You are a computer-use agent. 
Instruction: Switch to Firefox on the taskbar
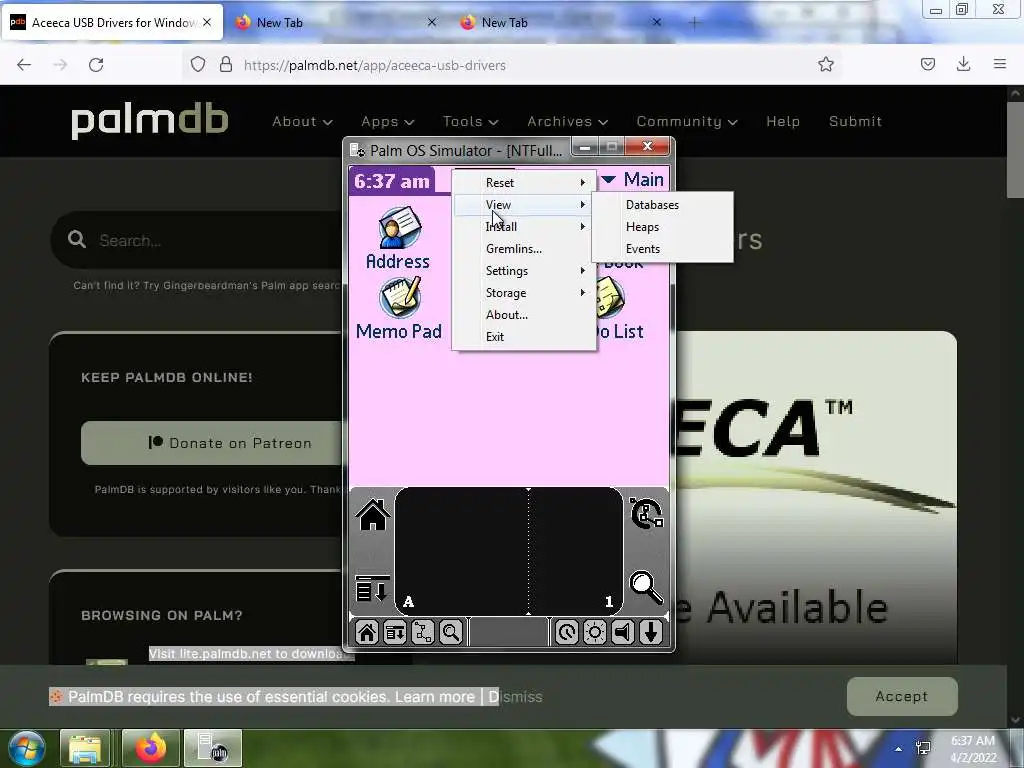tap(151, 748)
